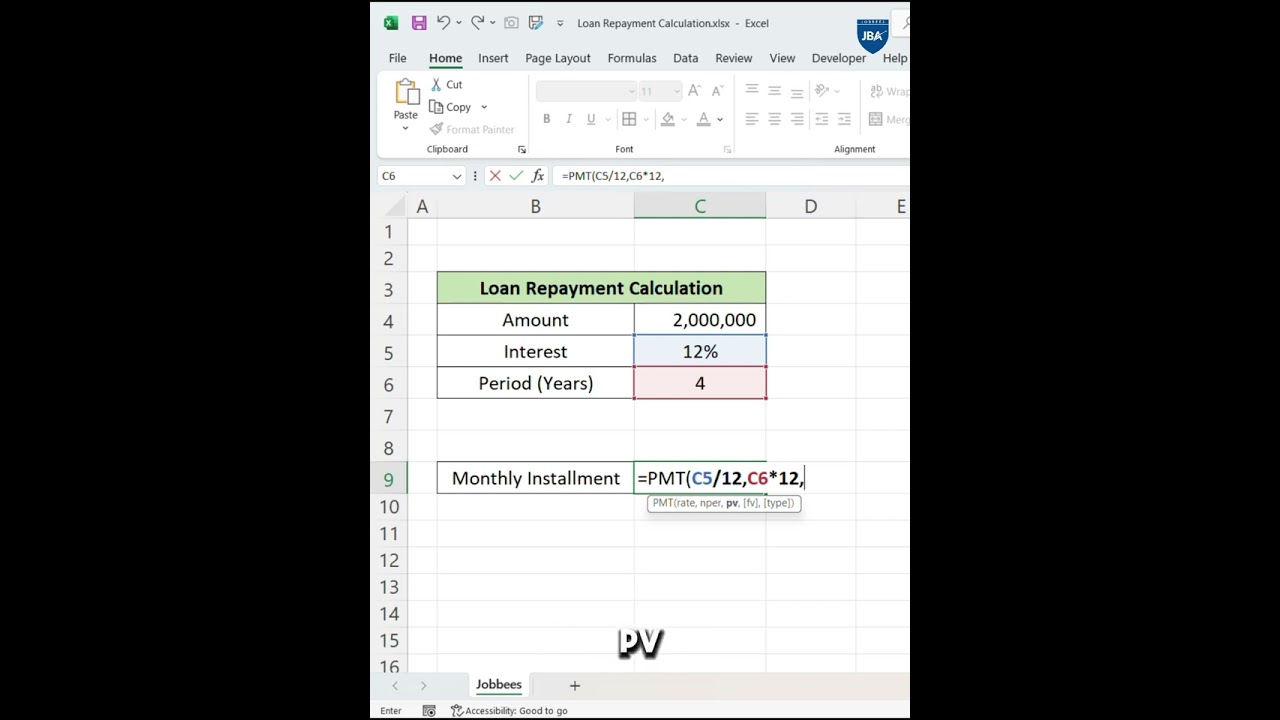
Task: Click the Name Box showing C6
Action: click(414, 176)
